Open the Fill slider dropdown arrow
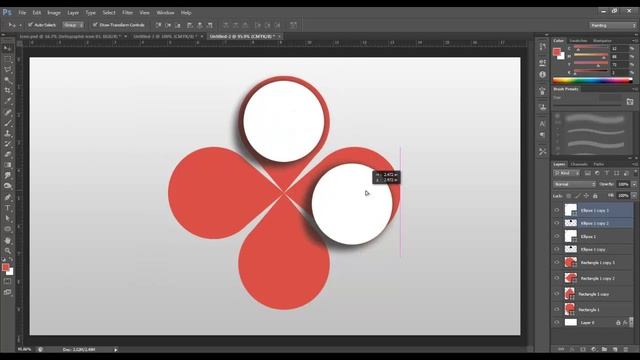The image size is (640, 360). pyautogui.click(x=634, y=196)
